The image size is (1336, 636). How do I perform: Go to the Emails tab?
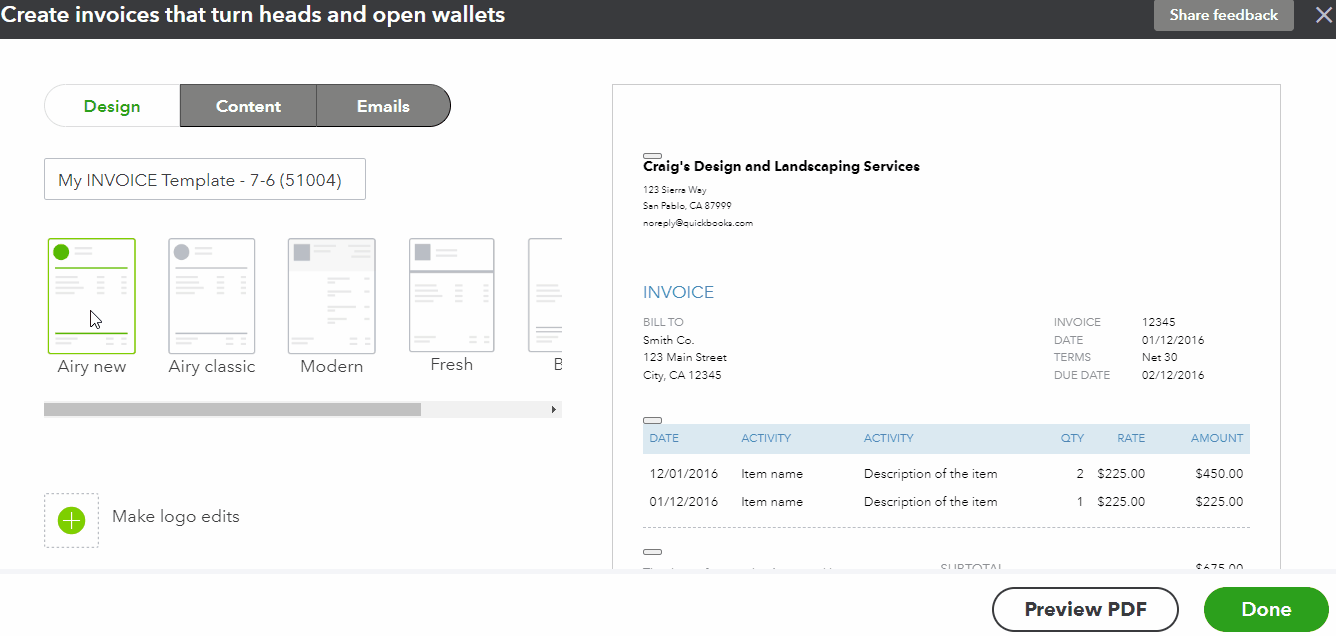coord(383,106)
